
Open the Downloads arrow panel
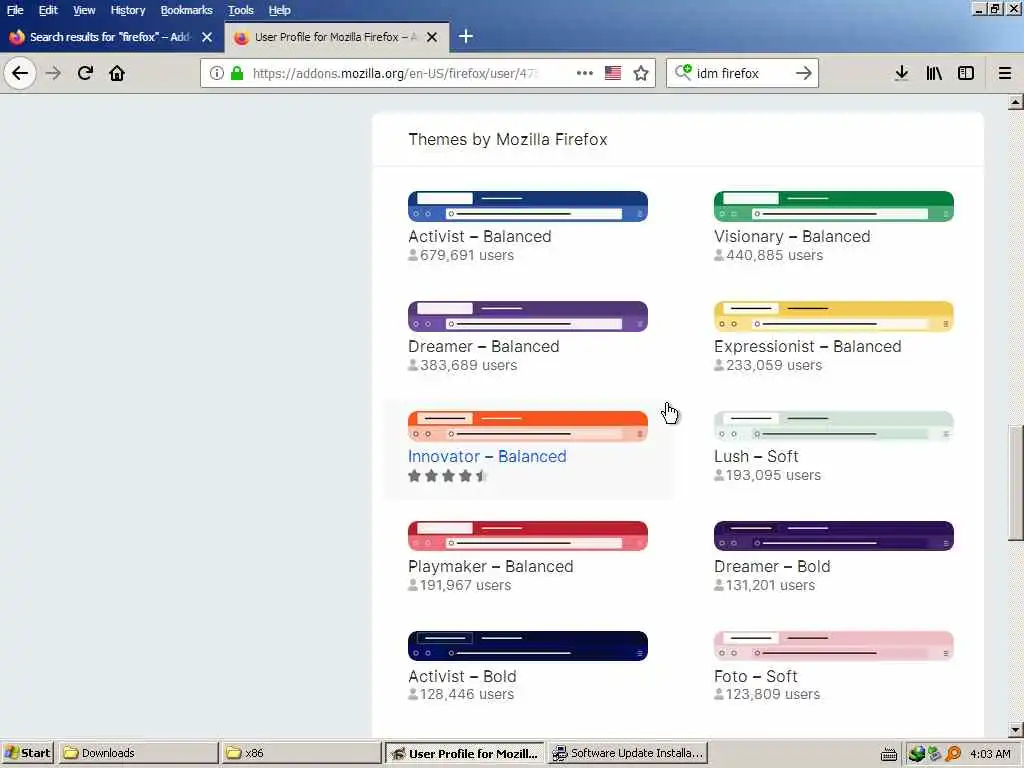(x=901, y=73)
